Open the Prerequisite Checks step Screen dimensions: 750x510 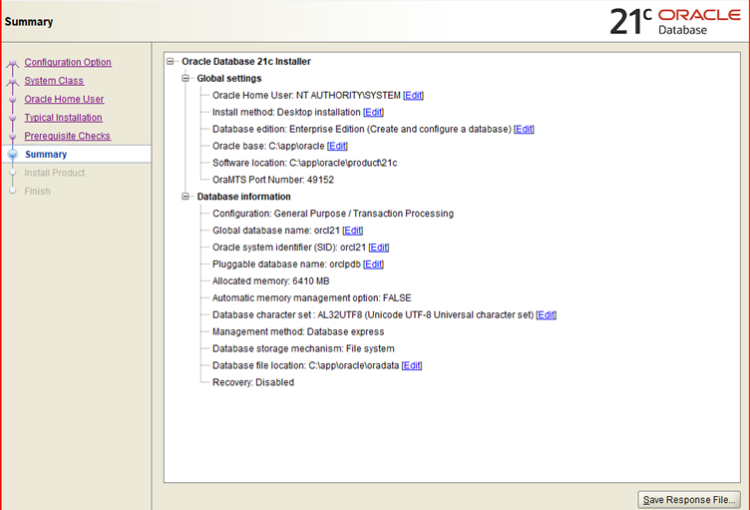(x=67, y=136)
